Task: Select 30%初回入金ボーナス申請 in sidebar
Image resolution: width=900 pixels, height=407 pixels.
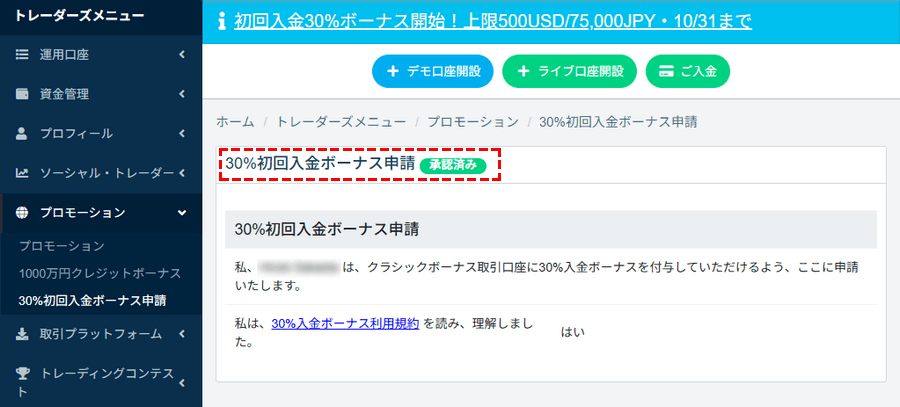Action: [92, 300]
